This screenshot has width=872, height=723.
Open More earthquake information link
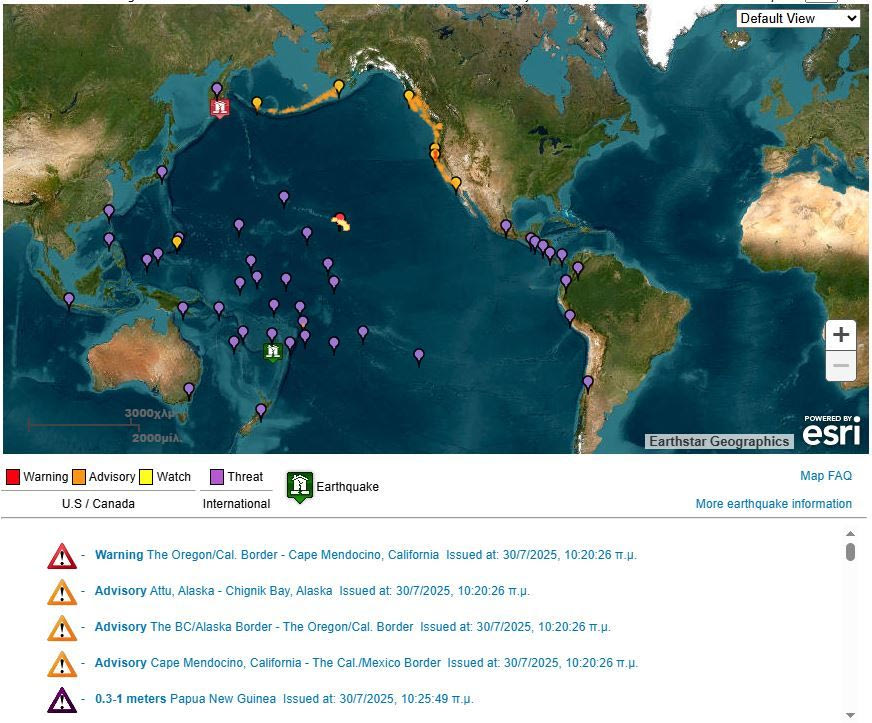point(773,504)
